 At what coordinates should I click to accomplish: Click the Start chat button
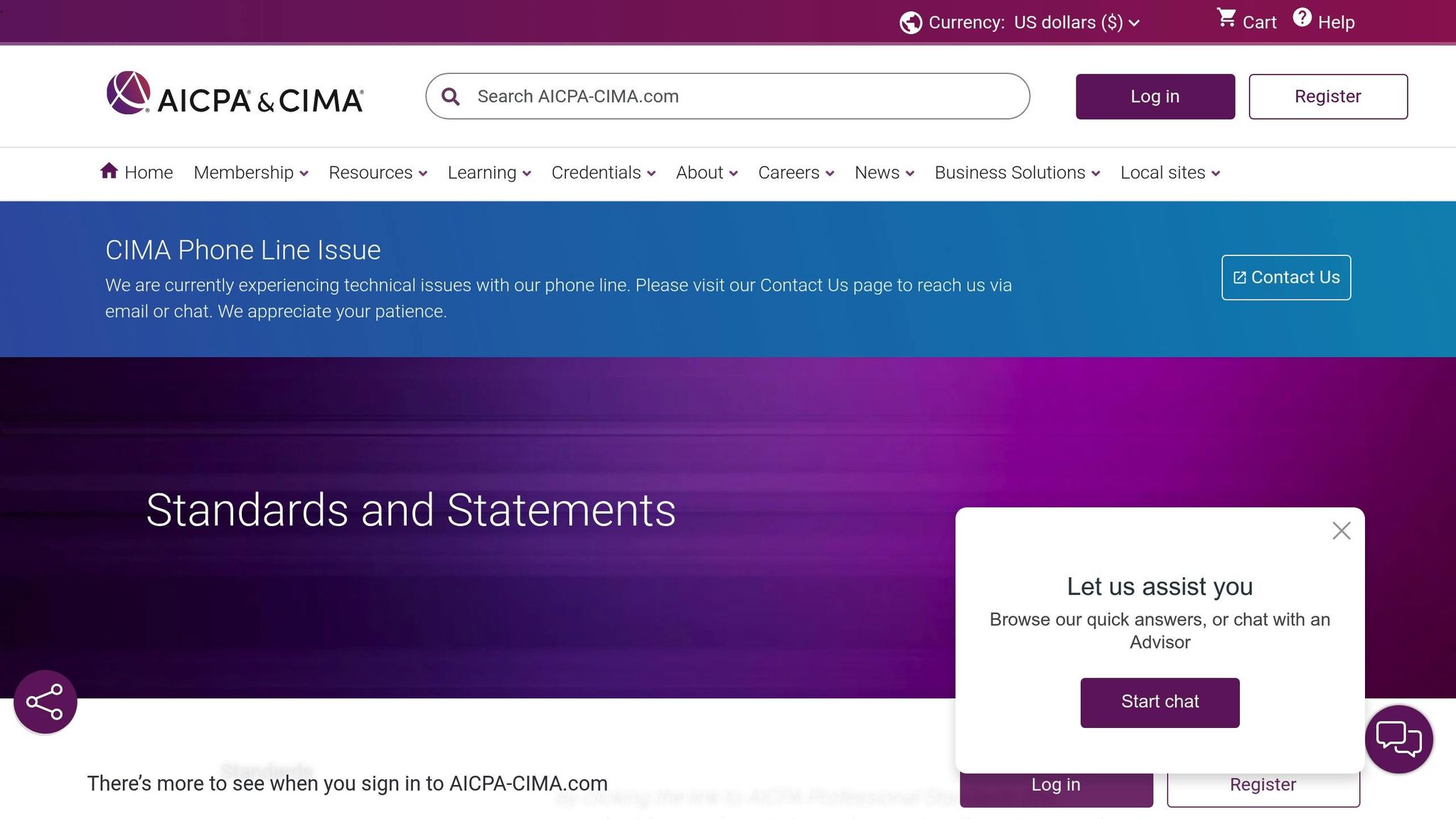point(1160,702)
